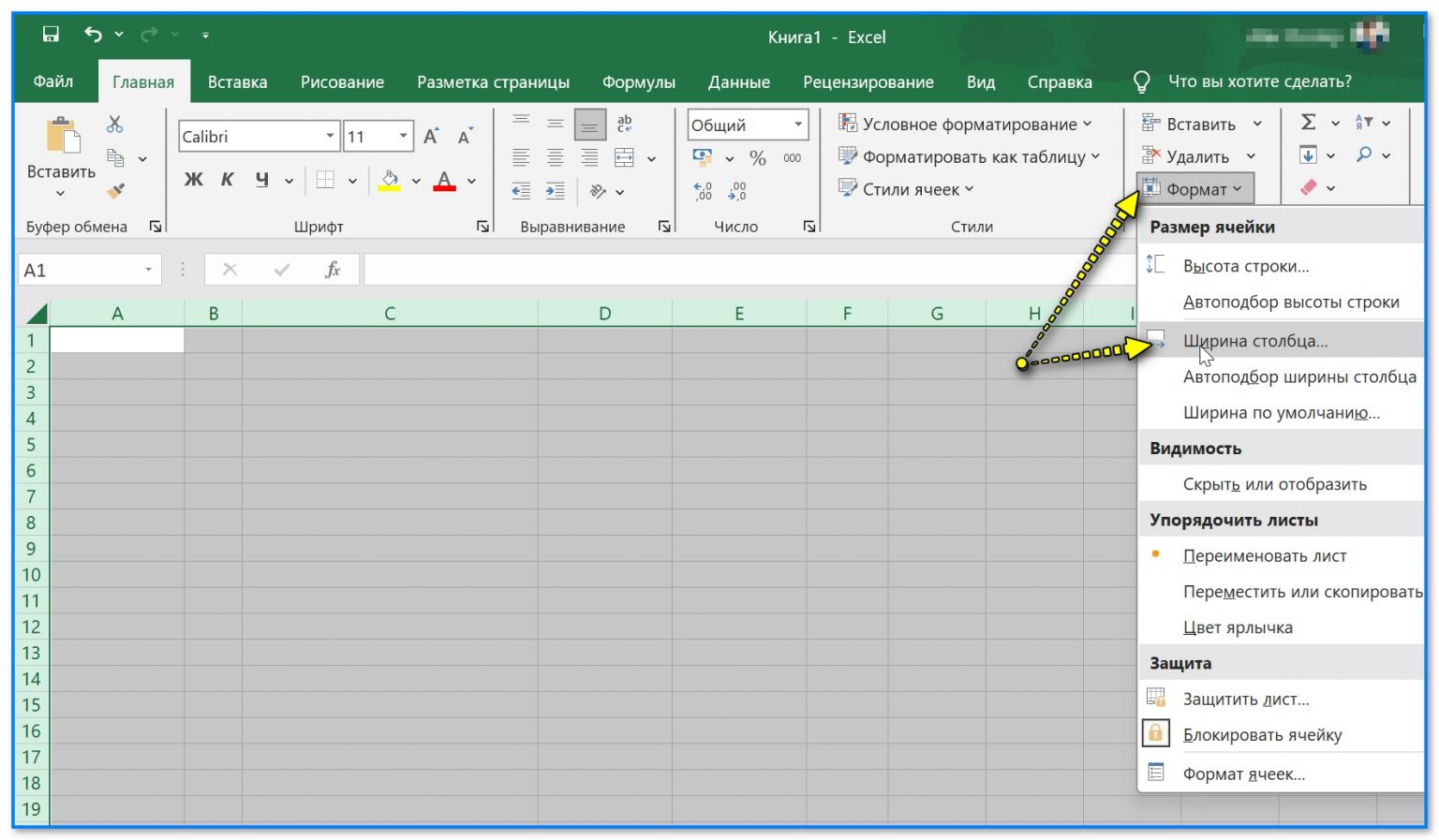Open the Файл tab
The width and height of the screenshot is (1439, 840).
pos(53,81)
